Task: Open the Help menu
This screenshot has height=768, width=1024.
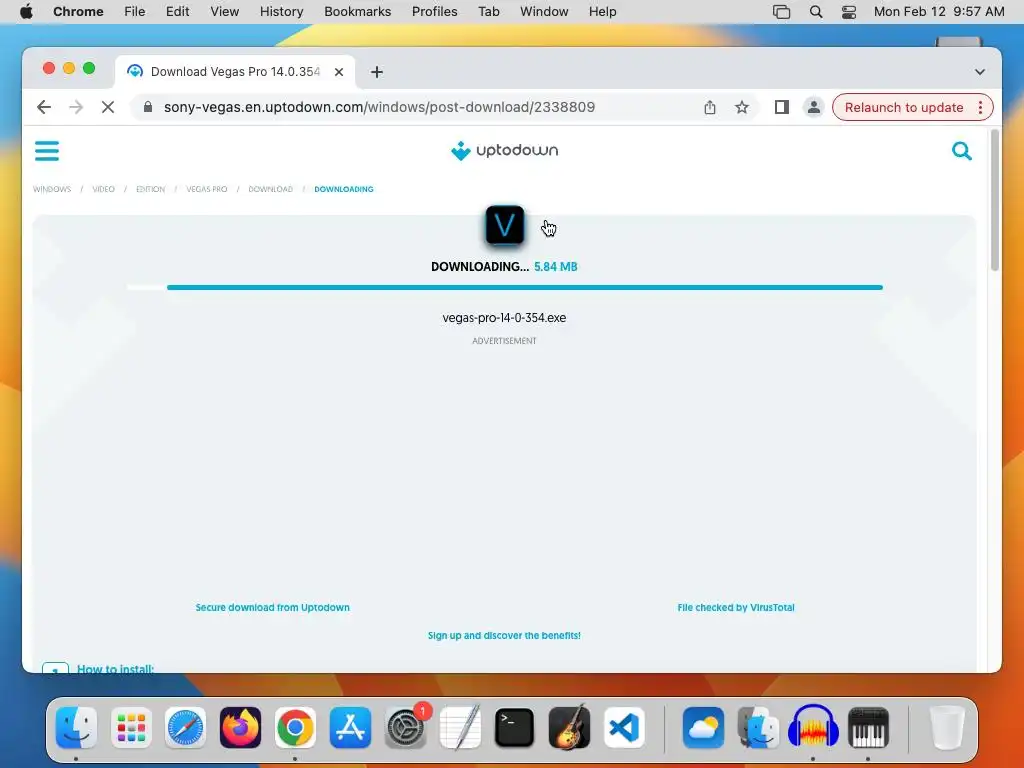Action: (x=602, y=12)
